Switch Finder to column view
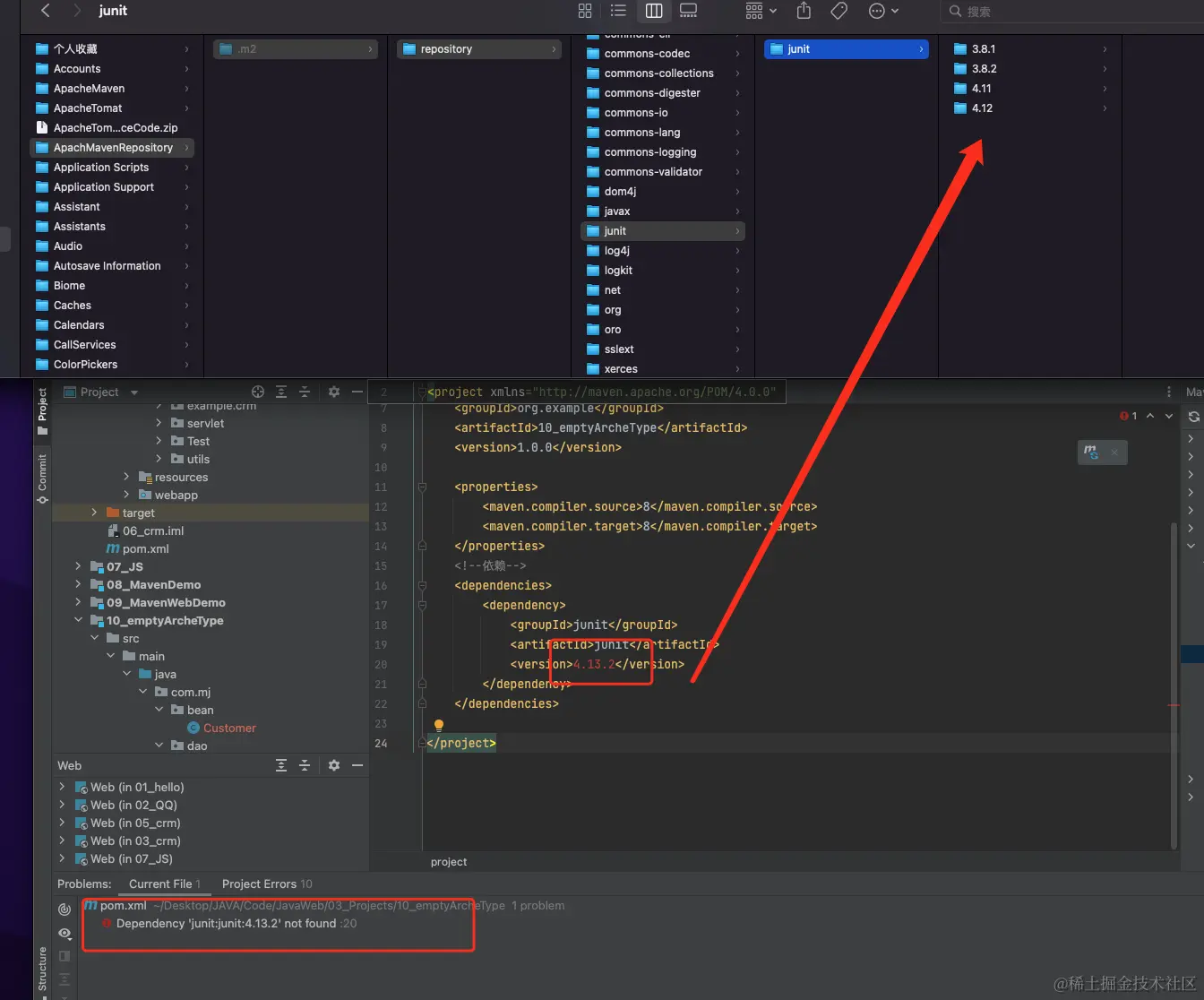This screenshot has width=1204, height=1000. [x=654, y=11]
